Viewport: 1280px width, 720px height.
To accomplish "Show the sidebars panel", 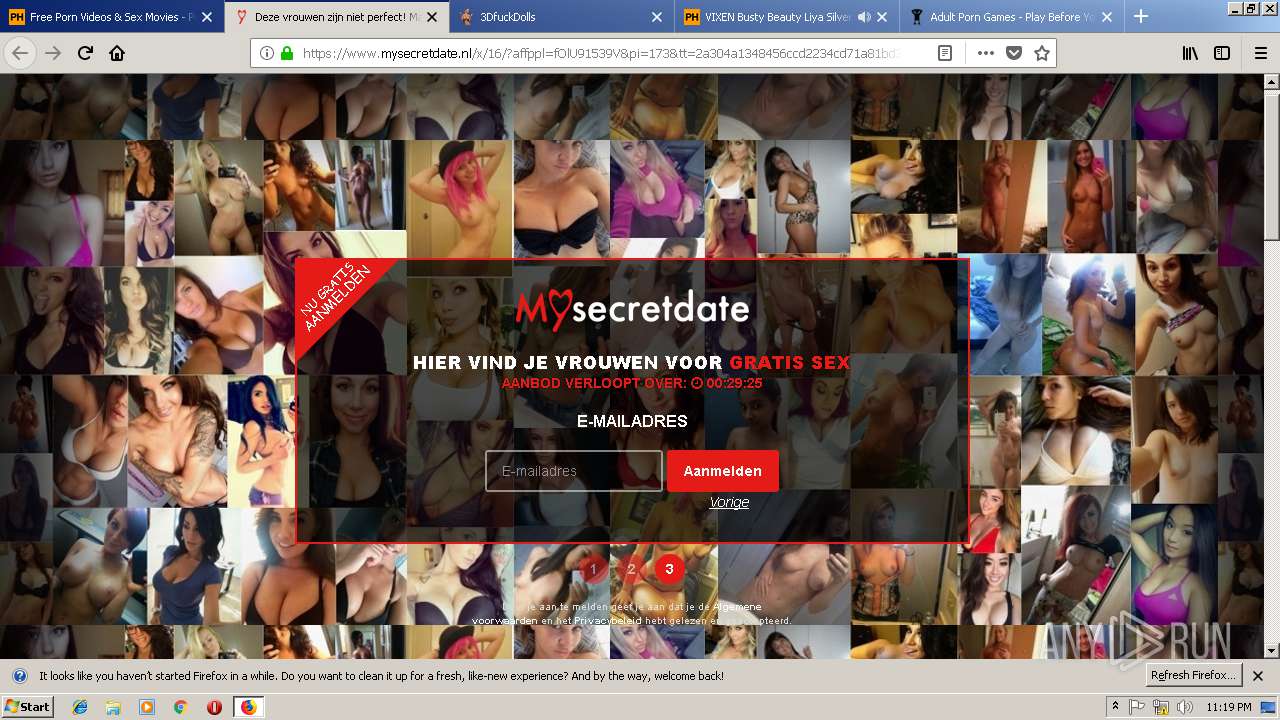I will (x=1222, y=53).
